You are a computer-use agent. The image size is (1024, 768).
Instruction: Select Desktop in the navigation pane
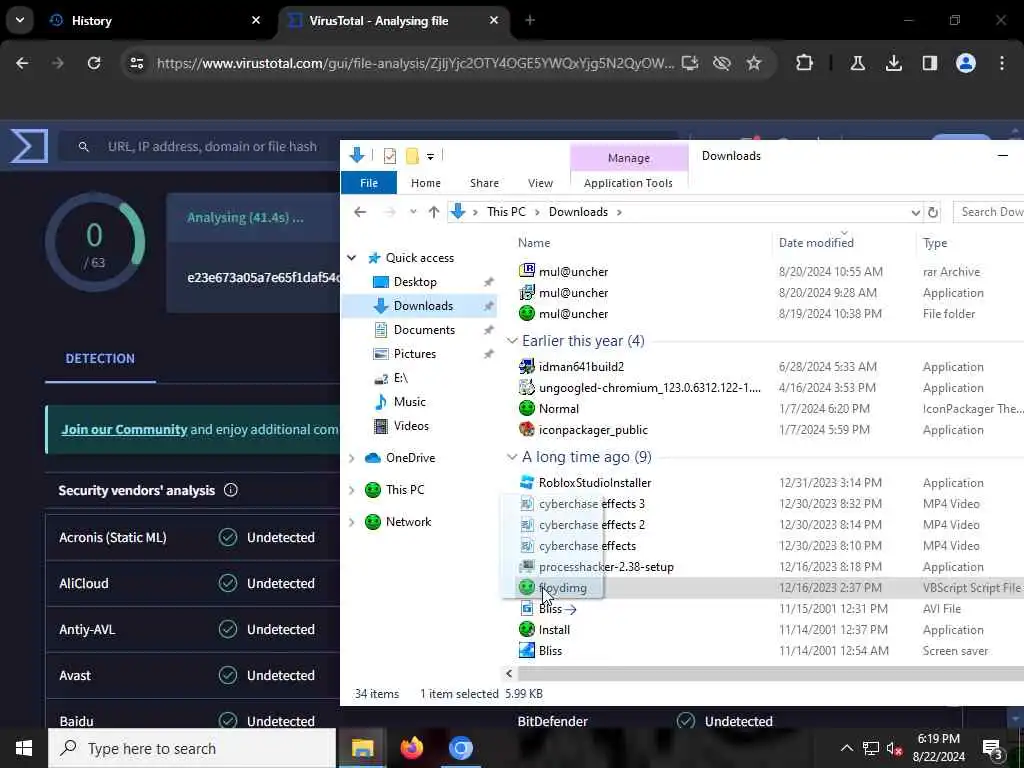click(x=415, y=281)
